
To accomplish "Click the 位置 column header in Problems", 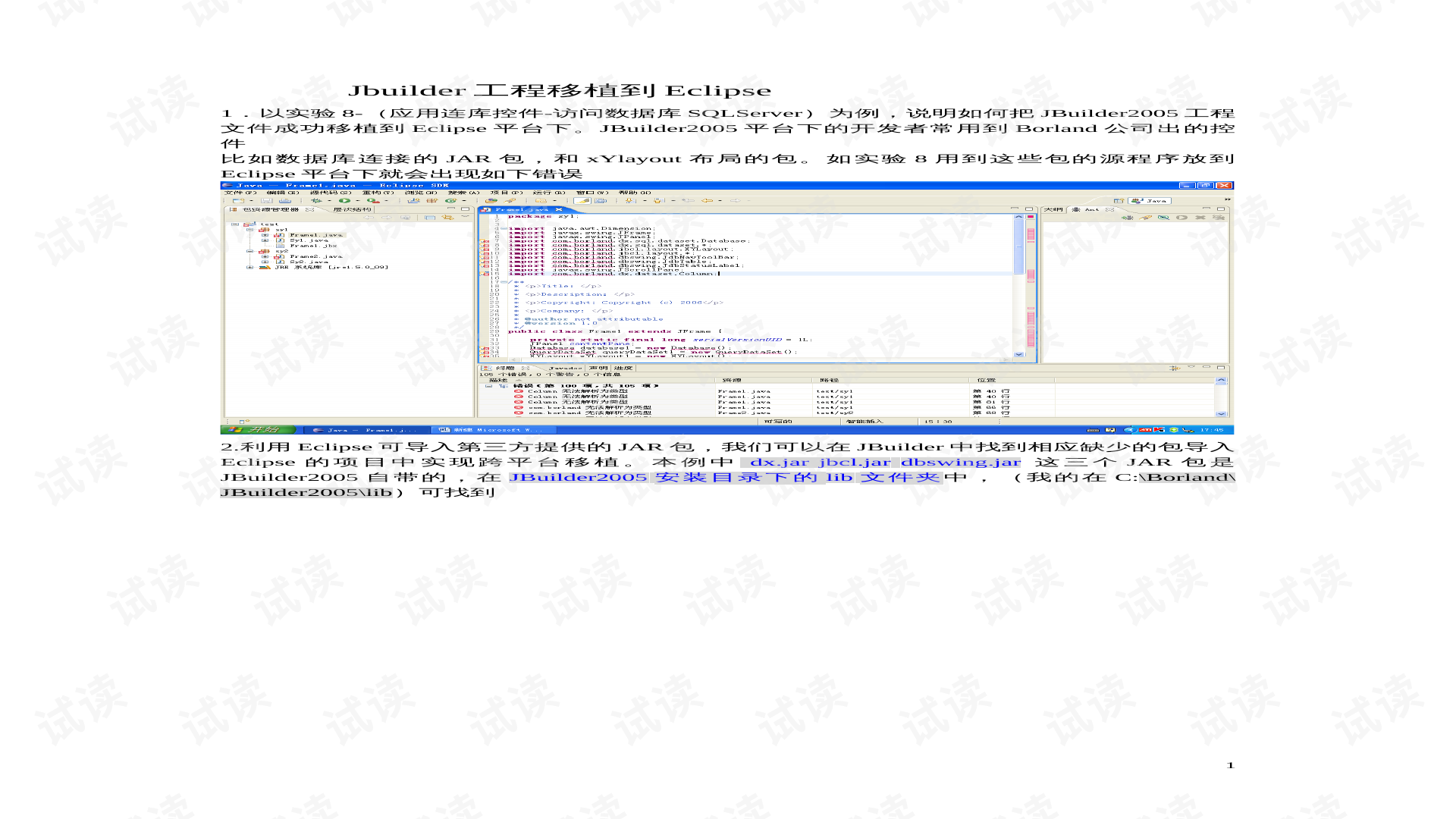I will (1011, 380).
